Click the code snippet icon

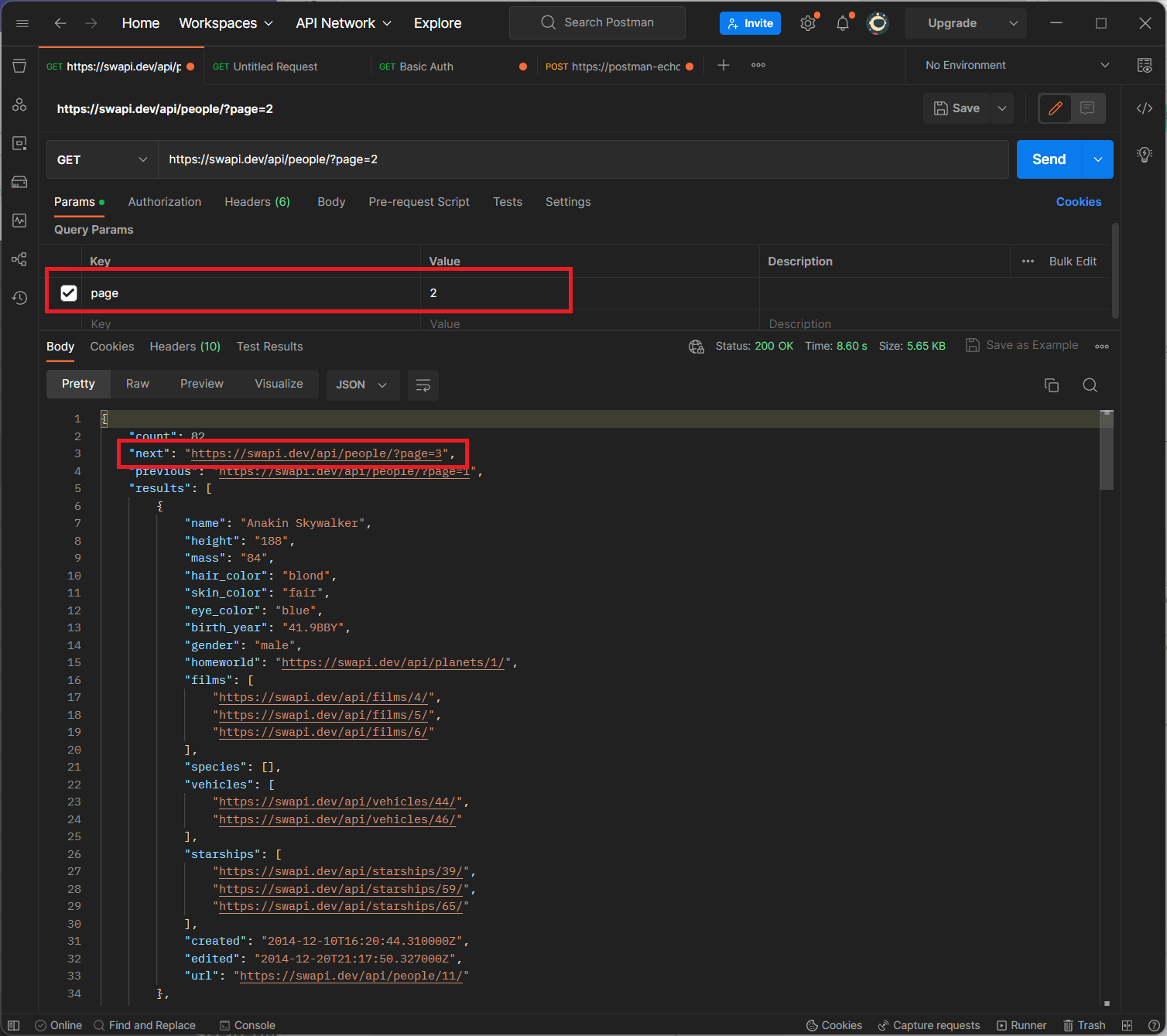click(x=1145, y=108)
